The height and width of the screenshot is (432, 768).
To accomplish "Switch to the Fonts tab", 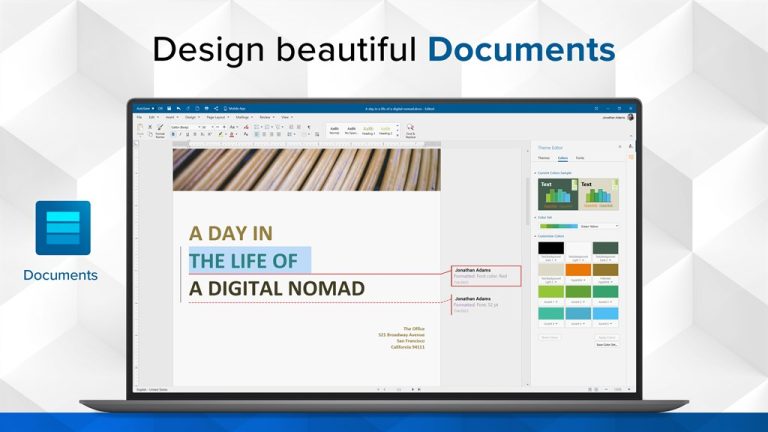I will (580, 158).
